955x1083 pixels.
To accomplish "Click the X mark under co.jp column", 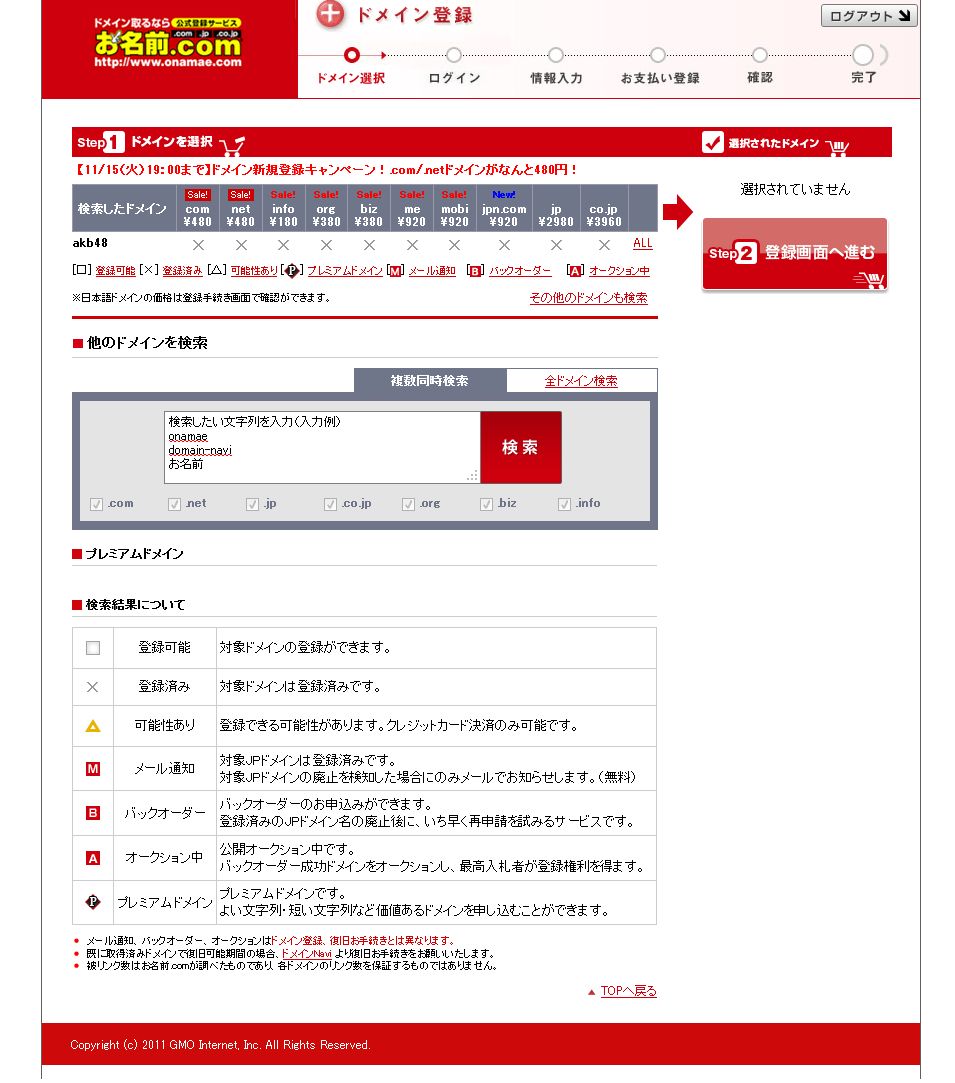I will tap(604, 245).
